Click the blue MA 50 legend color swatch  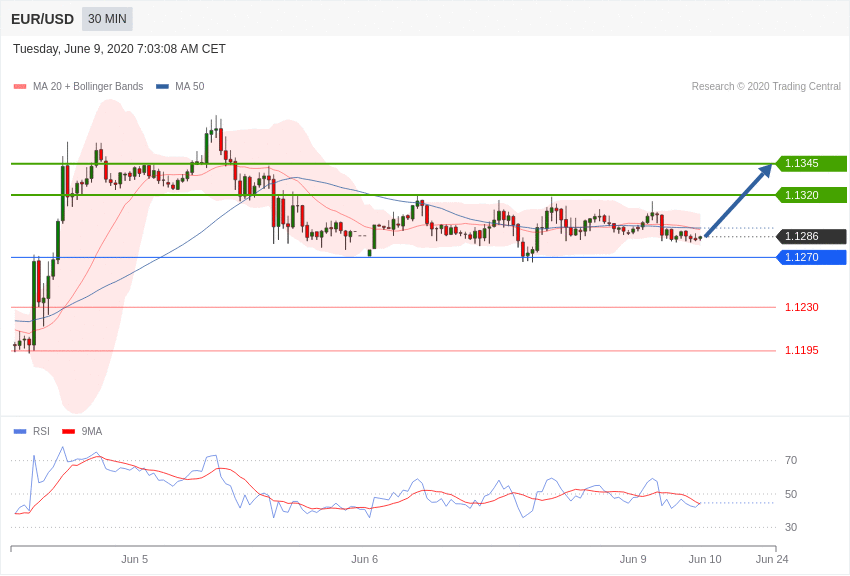162,87
